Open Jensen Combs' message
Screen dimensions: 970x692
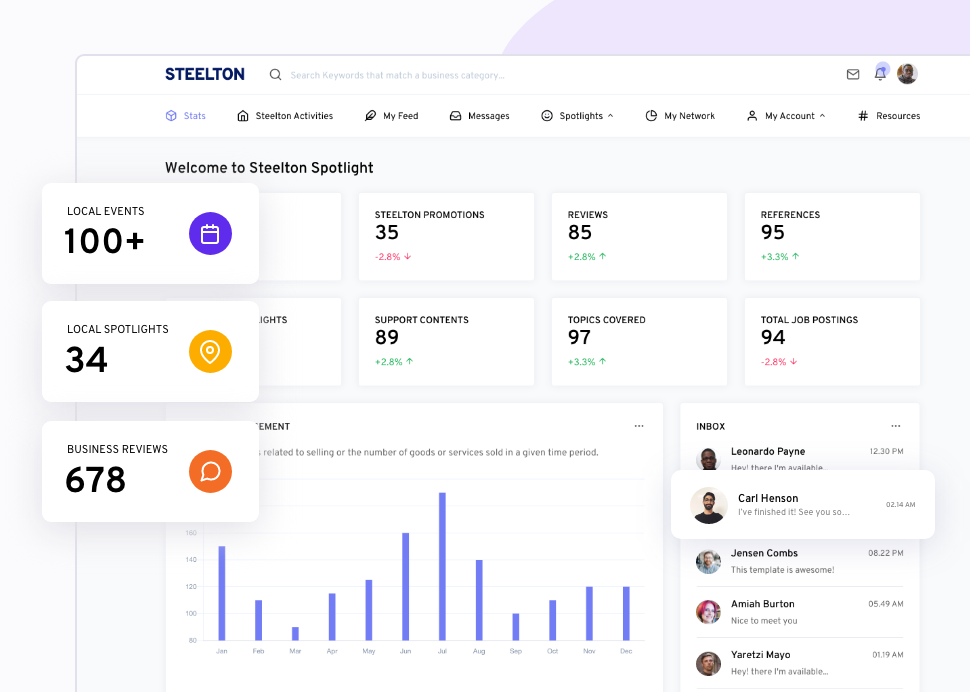pyautogui.click(x=799, y=562)
